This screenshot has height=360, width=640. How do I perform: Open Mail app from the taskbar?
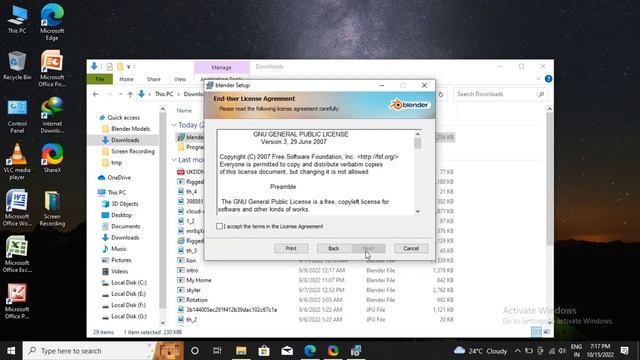(x=287, y=351)
